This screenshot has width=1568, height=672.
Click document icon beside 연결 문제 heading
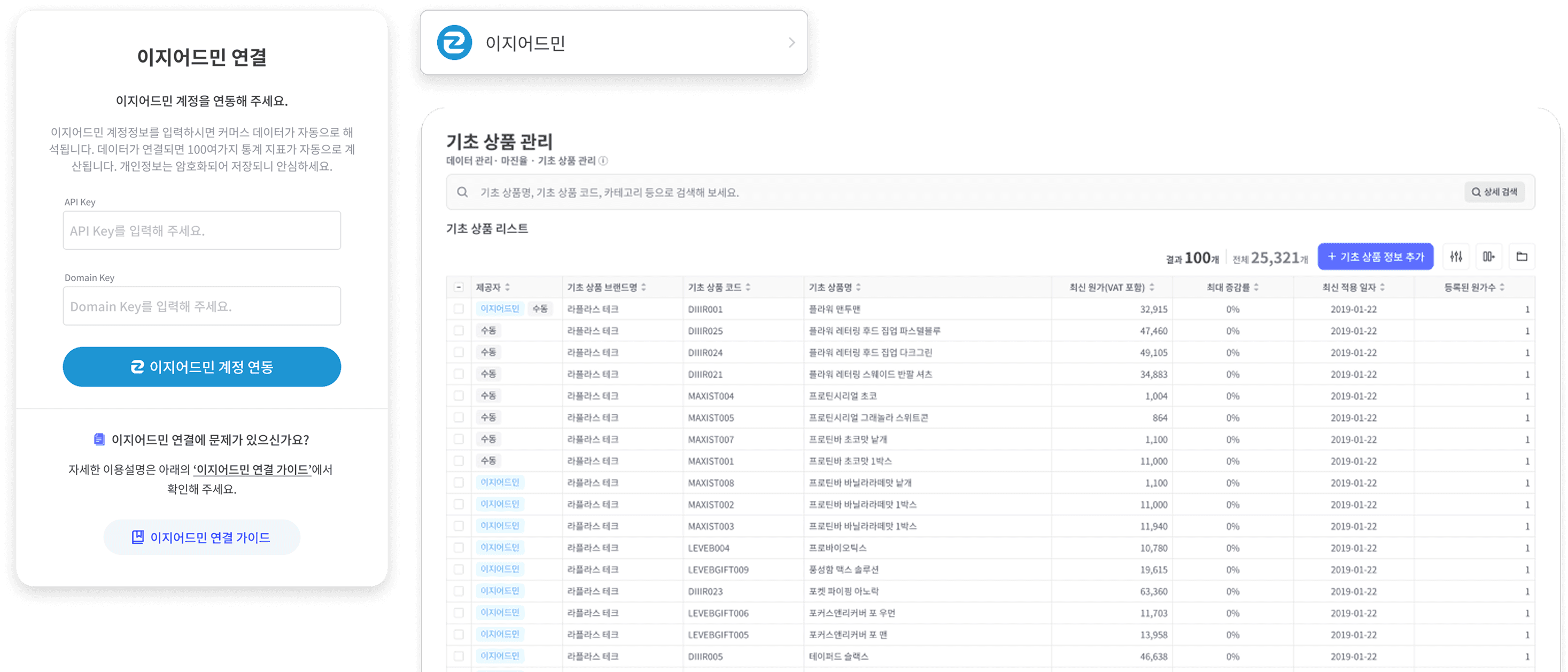[x=99, y=439]
